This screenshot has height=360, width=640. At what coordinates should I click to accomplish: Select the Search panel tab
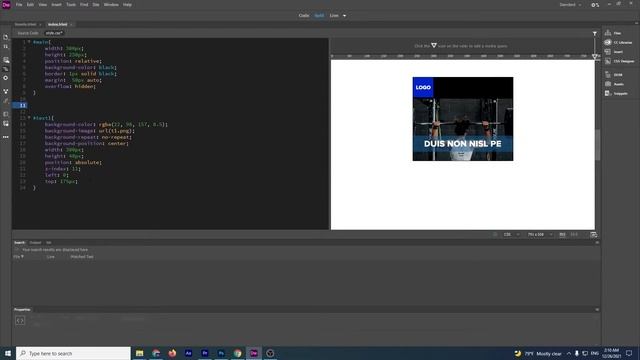tap(19, 242)
